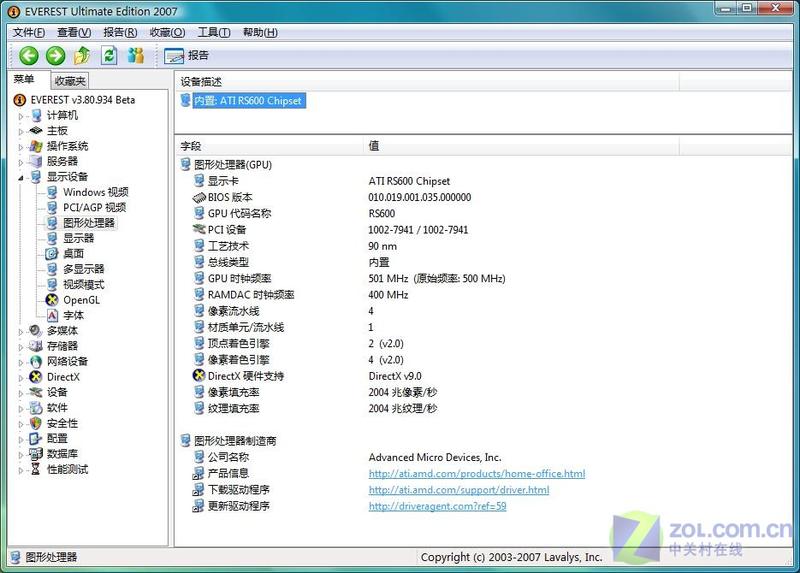Click the 配置 configuration icon

point(35,438)
